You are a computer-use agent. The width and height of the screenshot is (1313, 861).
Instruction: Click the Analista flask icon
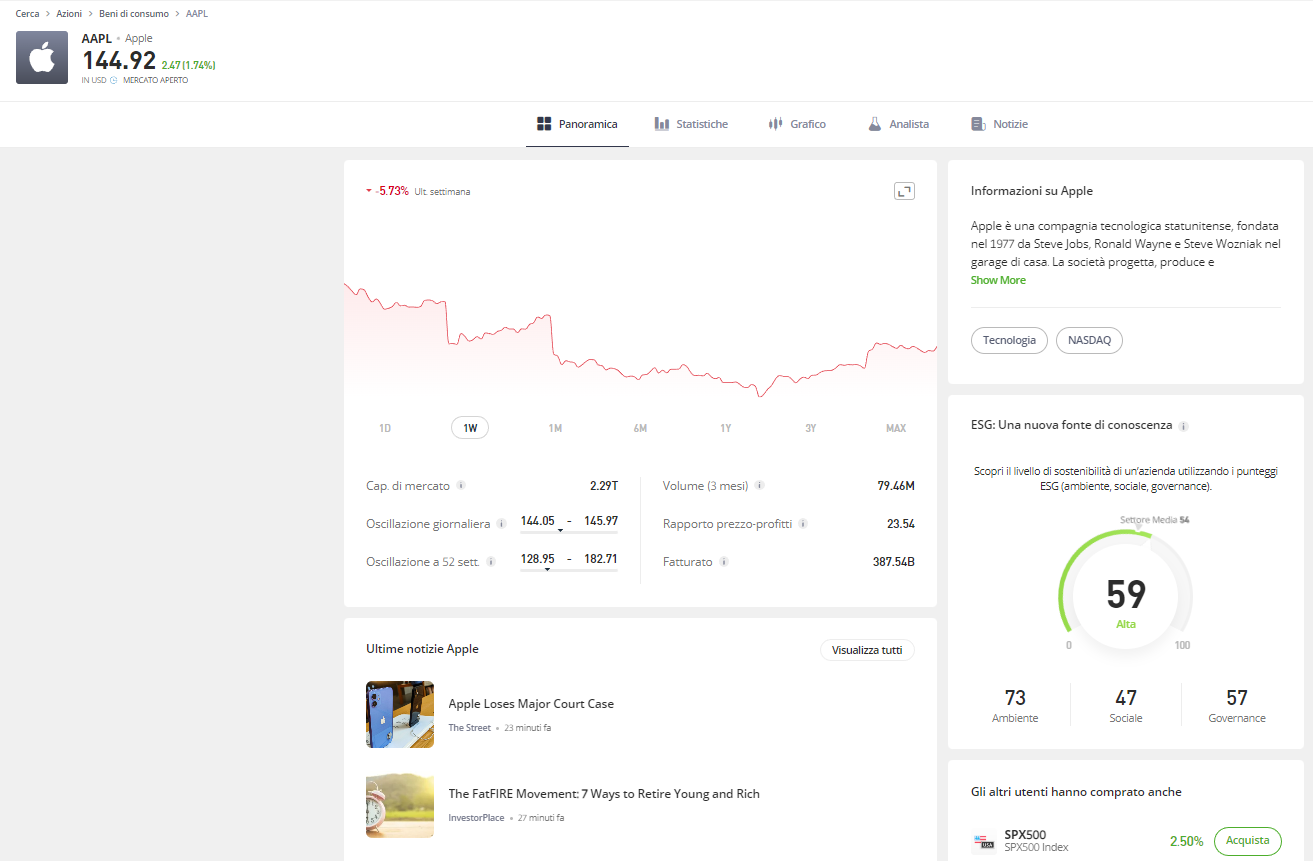click(x=874, y=124)
